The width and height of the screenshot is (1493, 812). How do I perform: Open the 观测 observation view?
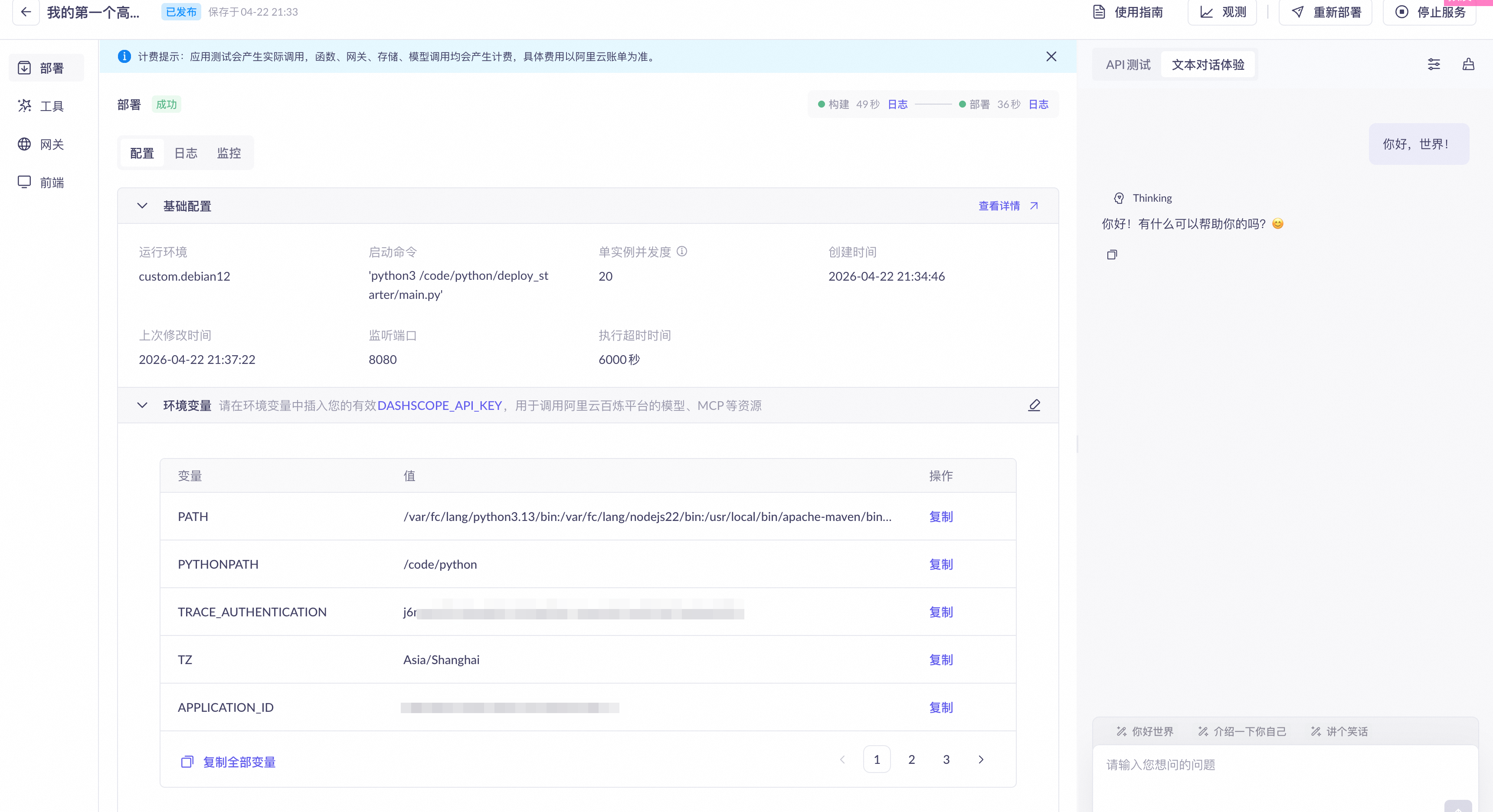[x=1222, y=12]
